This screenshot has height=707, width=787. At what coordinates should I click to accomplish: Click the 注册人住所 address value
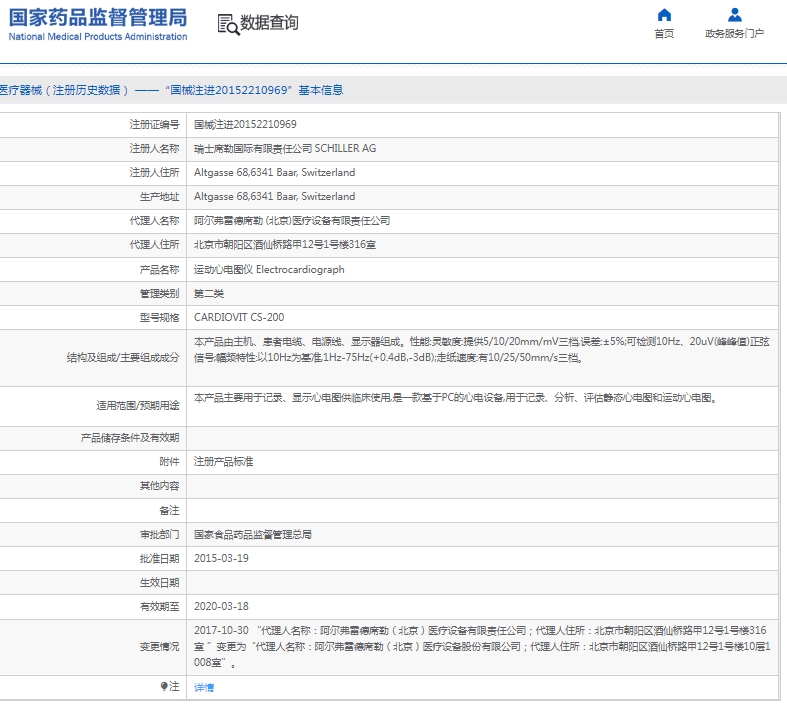coord(275,173)
